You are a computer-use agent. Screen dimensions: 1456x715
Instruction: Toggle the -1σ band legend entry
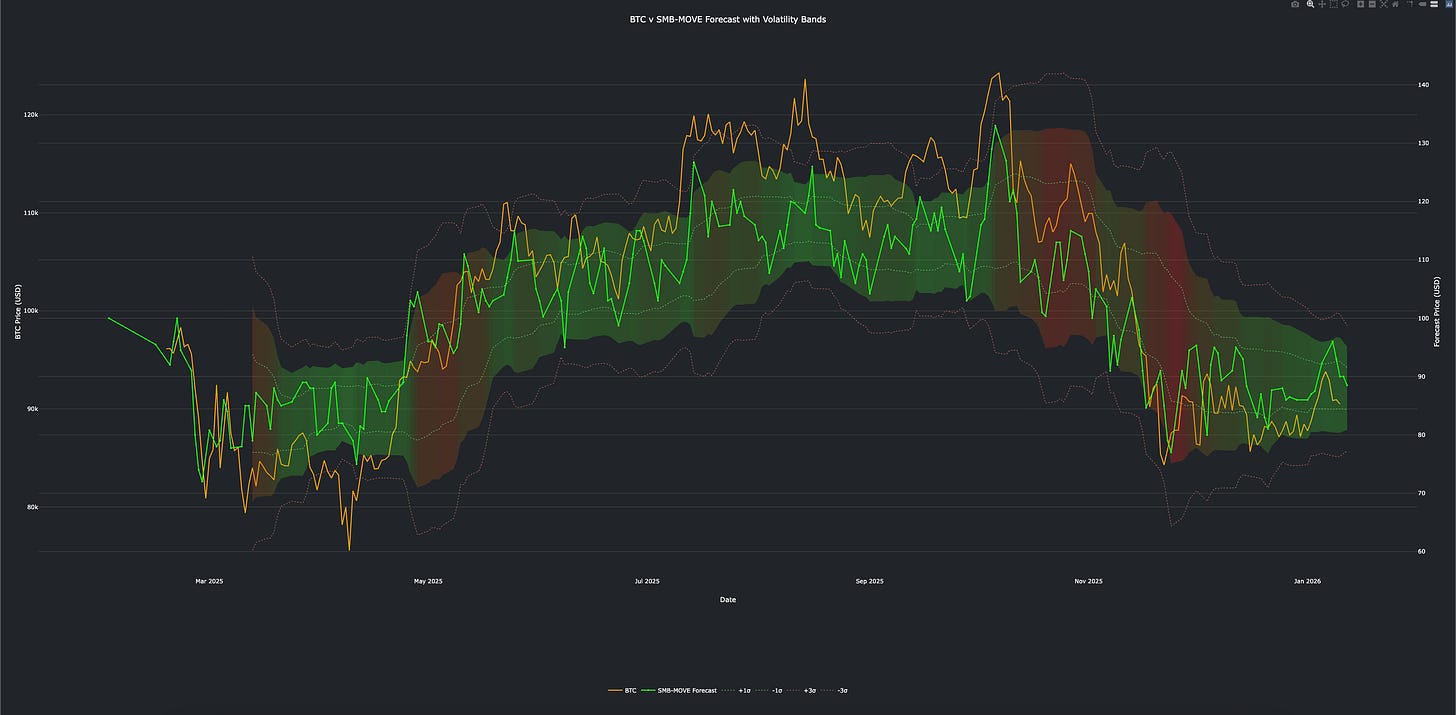click(x=768, y=690)
